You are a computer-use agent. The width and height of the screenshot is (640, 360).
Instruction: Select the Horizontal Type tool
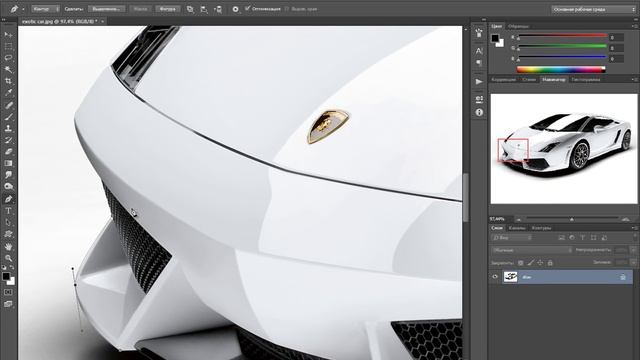click(x=8, y=211)
